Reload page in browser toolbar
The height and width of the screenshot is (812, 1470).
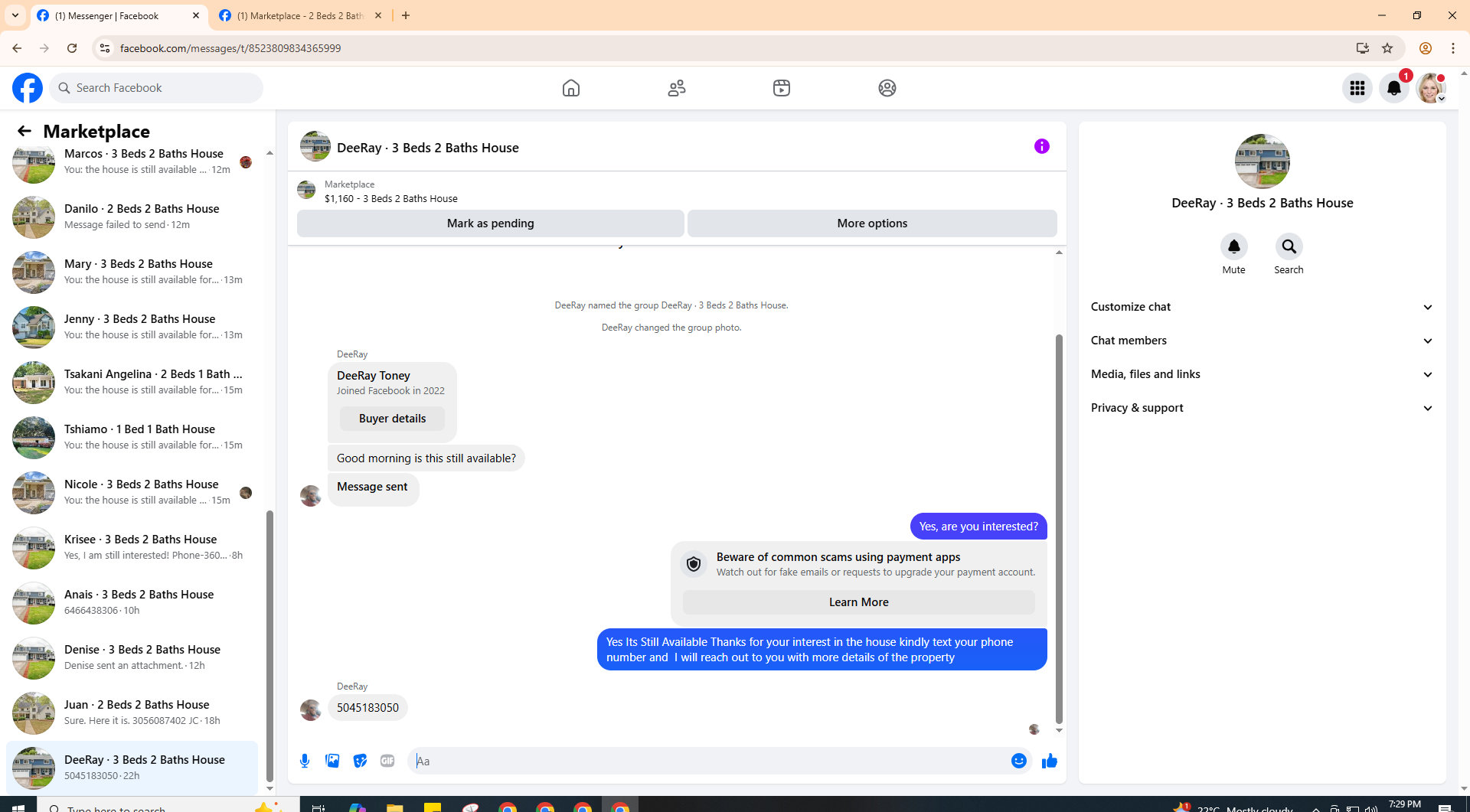point(72,48)
